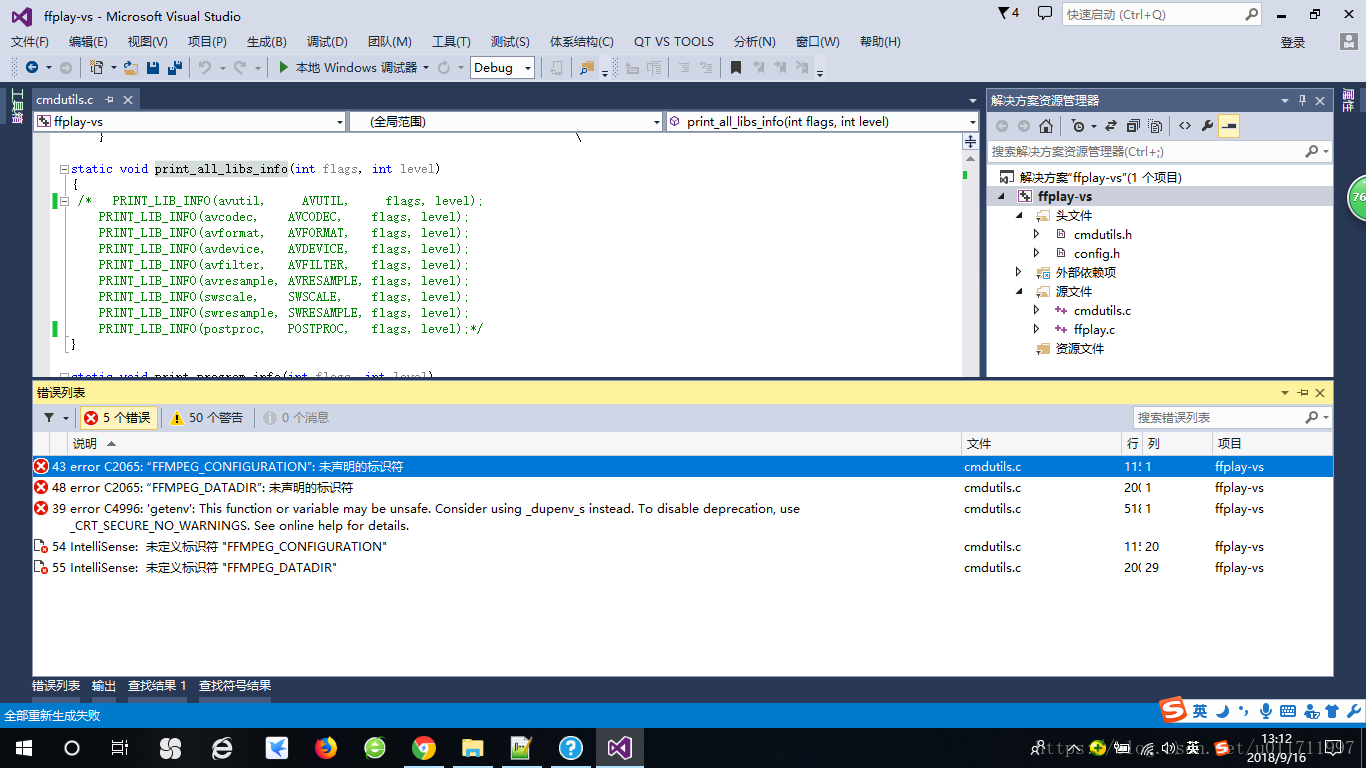
Task: Collapse the print_all_libs_info function outline
Action: [64, 169]
